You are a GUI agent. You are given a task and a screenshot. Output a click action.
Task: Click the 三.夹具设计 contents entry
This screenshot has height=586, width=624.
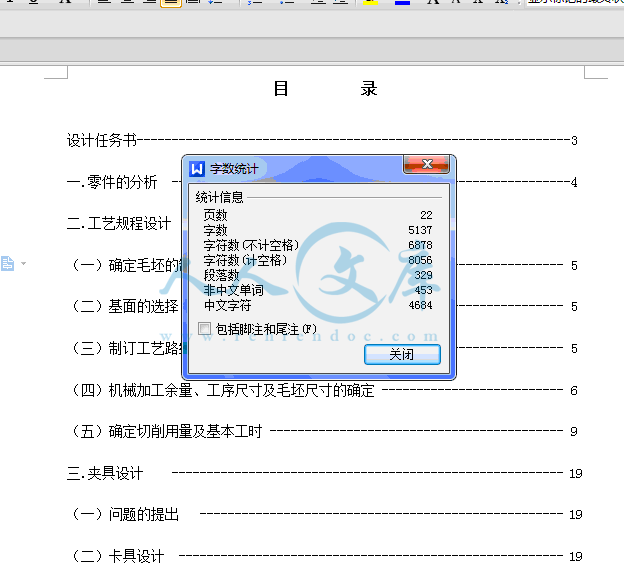point(105,473)
